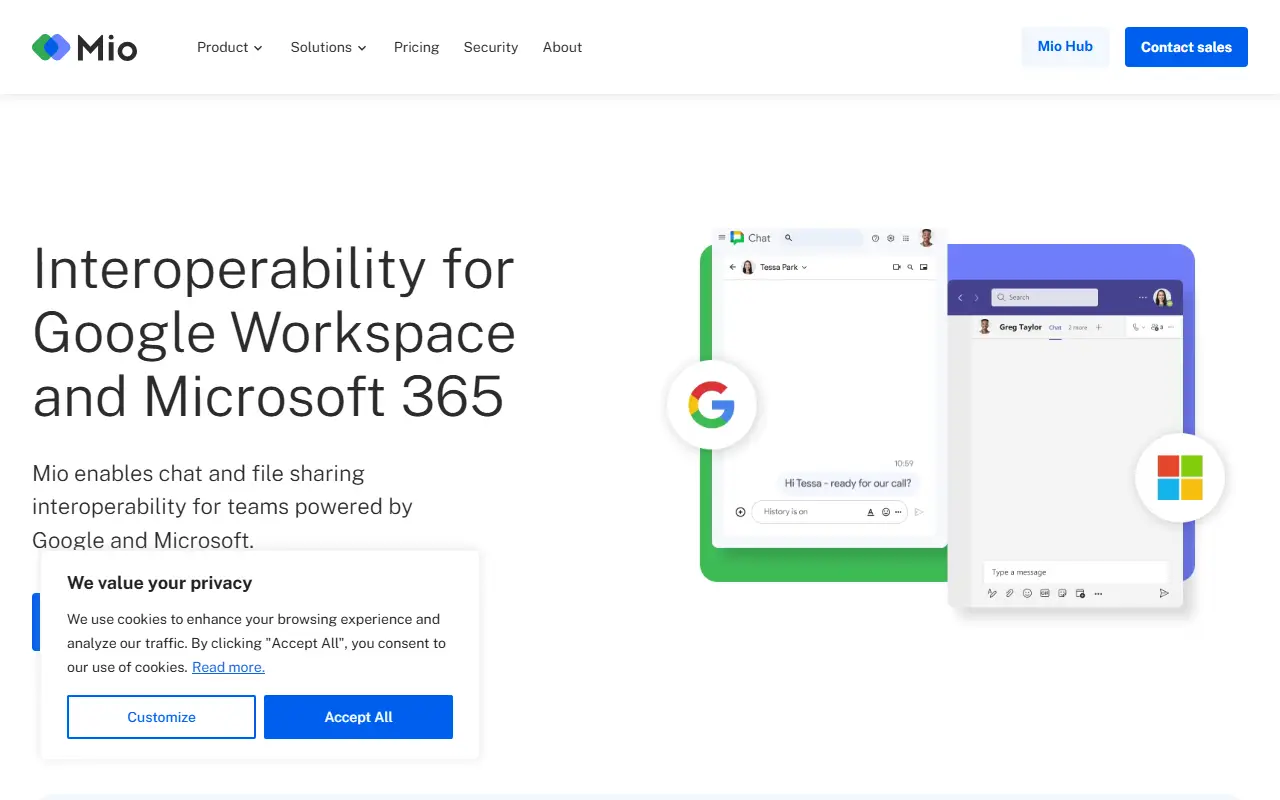Open more options in the Google Chat composer
Viewport: 1280px width, 800px height.
[898, 512]
